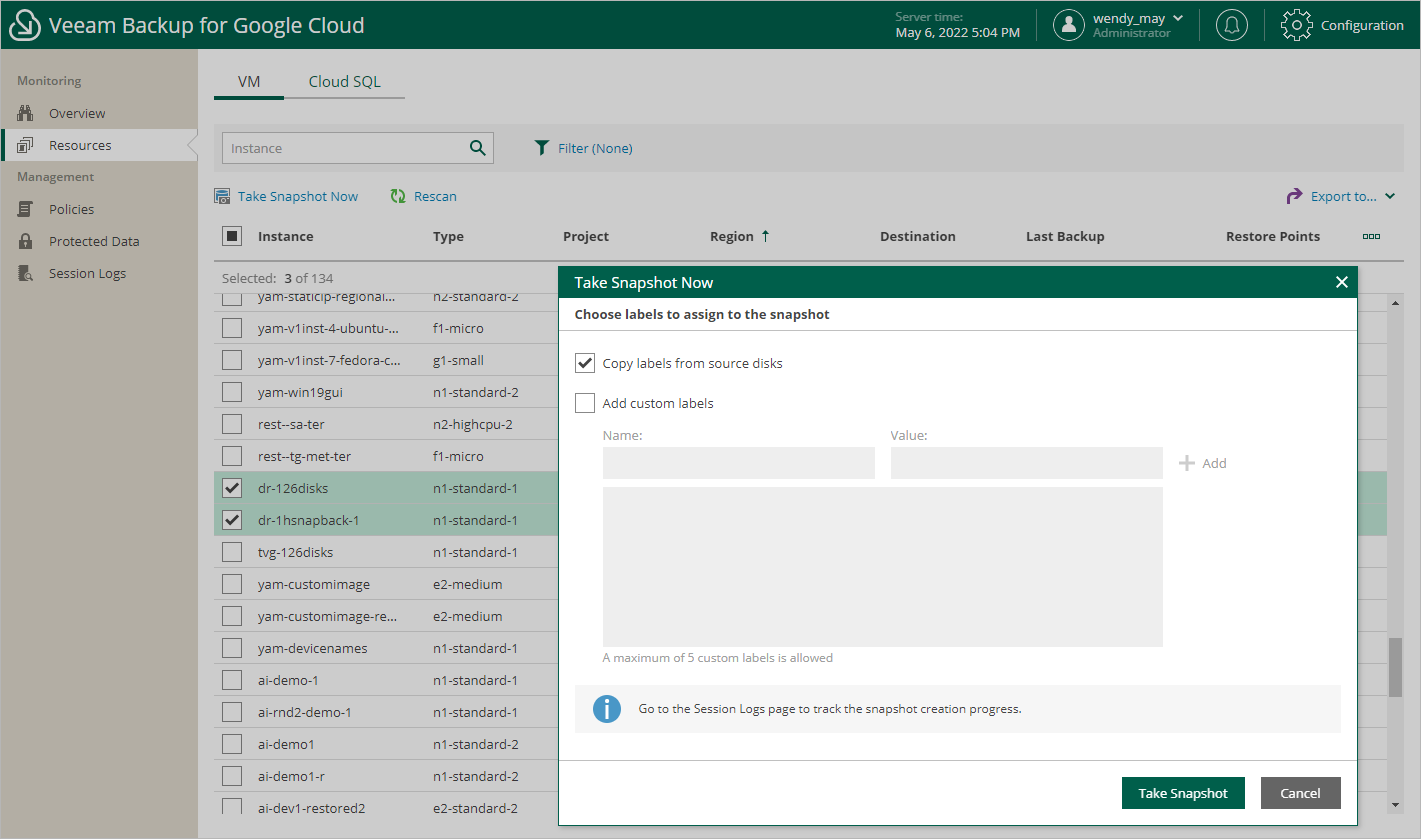Screen dimensions: 1421x839
Task: Click the Filter funnel icon
Action: point(542,148)
